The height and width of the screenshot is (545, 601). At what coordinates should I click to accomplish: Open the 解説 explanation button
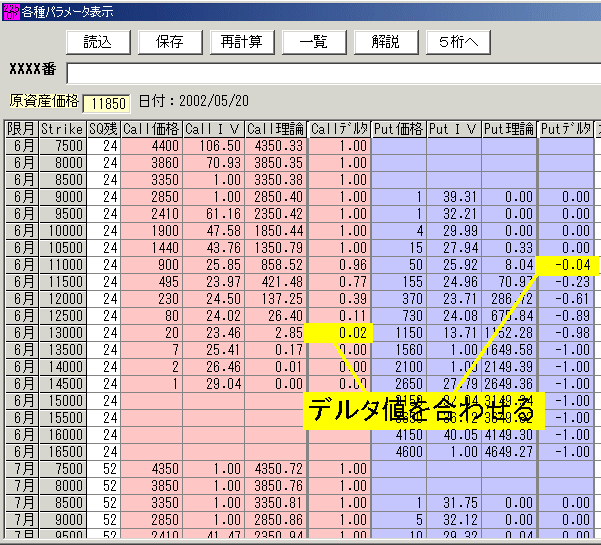(x=386, y=42)
